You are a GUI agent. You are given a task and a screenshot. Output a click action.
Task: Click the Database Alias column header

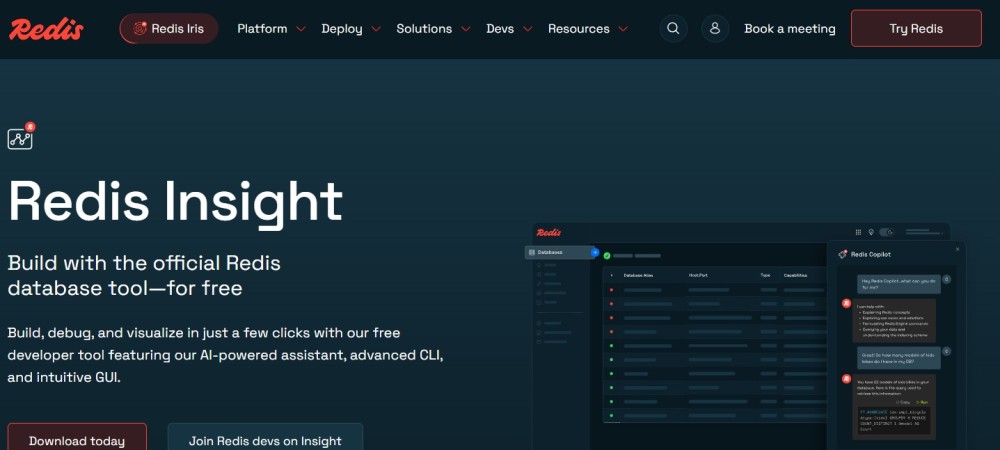click(x=638, y=275)
